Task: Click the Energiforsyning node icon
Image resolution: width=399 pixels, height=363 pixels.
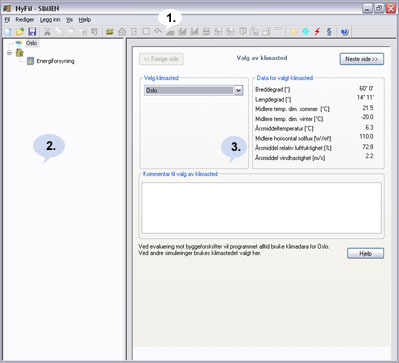Action: pos(30,61)
